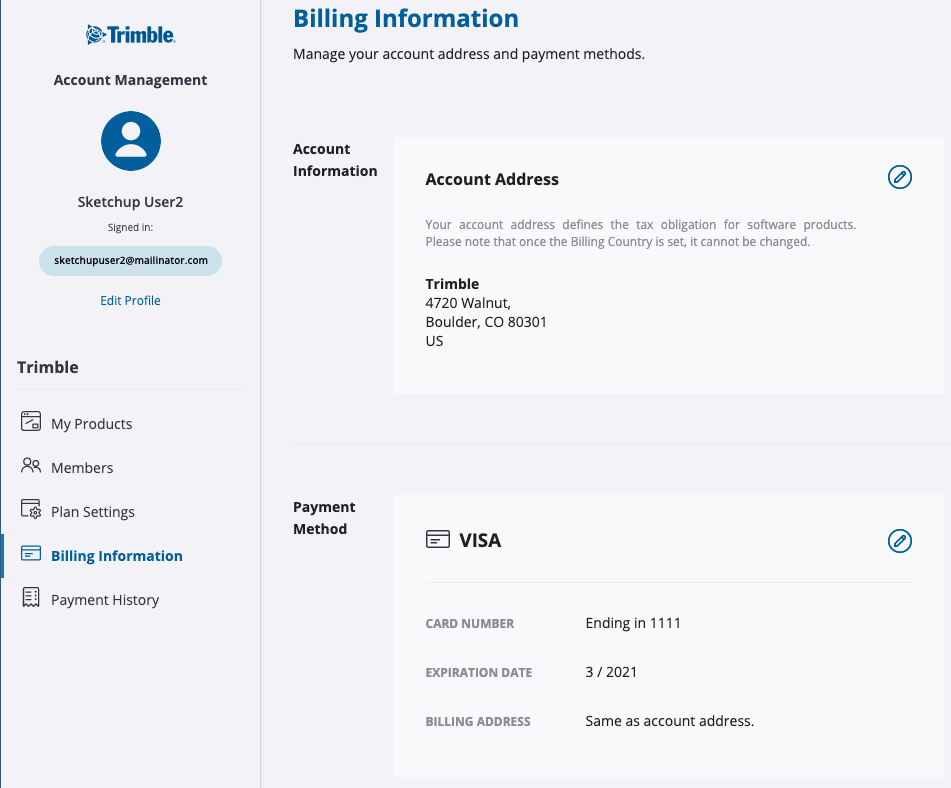The height and width of the screenshot is (788, 951).
Task: Edit the Account Address with pencil icon
Action: 899,177
